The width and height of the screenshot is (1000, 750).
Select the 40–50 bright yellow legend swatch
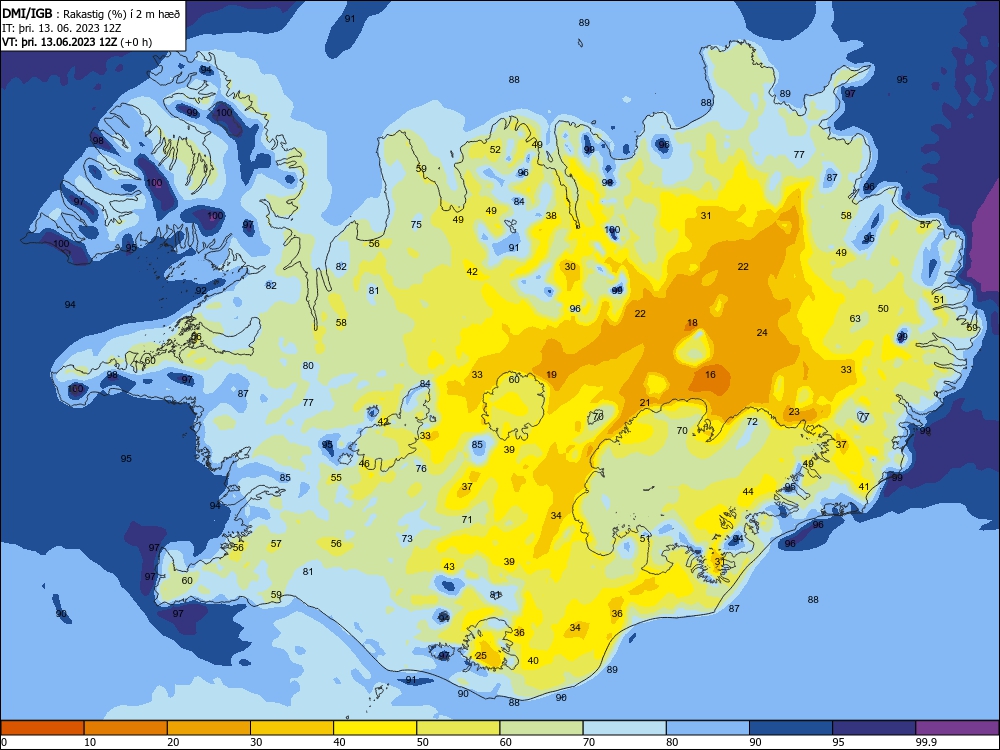375,728
